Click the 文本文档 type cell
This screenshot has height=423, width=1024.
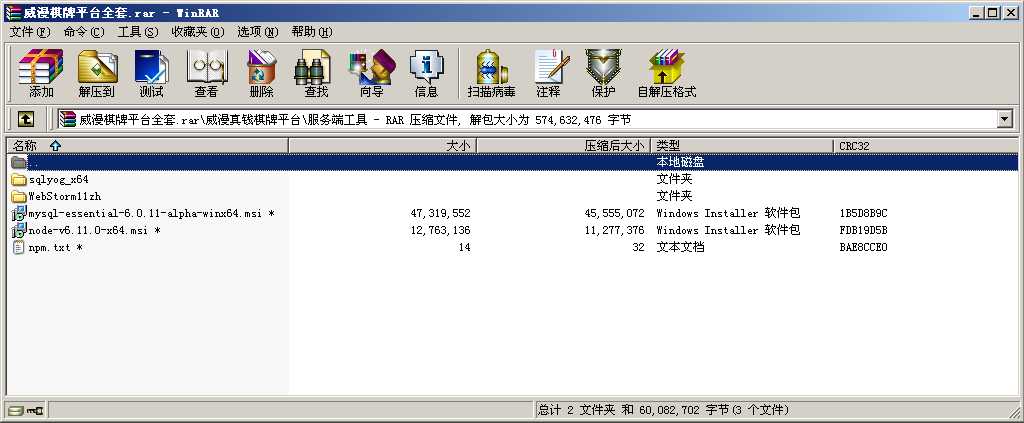click(680, 247)
